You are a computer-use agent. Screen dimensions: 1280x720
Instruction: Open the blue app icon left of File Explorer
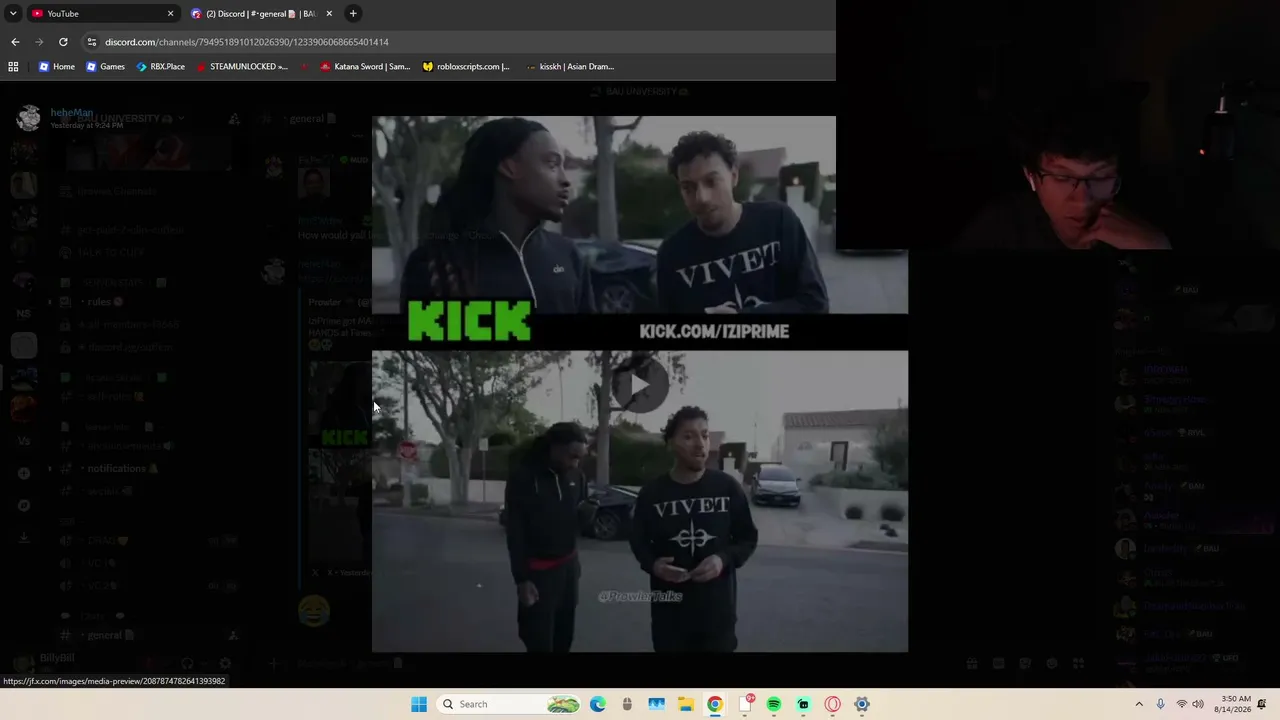coord(656,704)
